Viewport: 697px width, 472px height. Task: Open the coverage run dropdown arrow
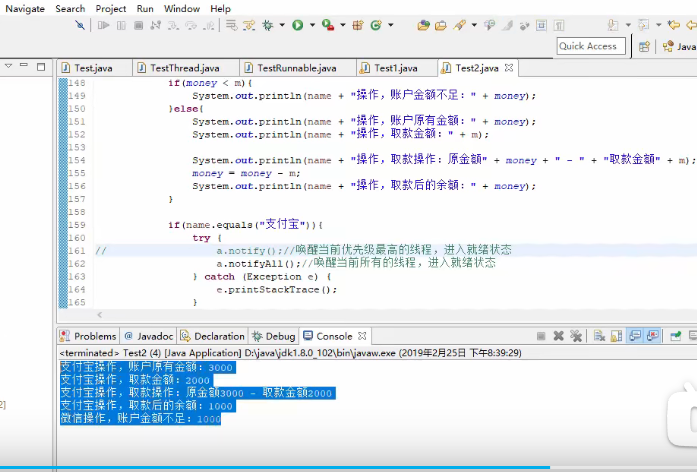tap(342, 25)
